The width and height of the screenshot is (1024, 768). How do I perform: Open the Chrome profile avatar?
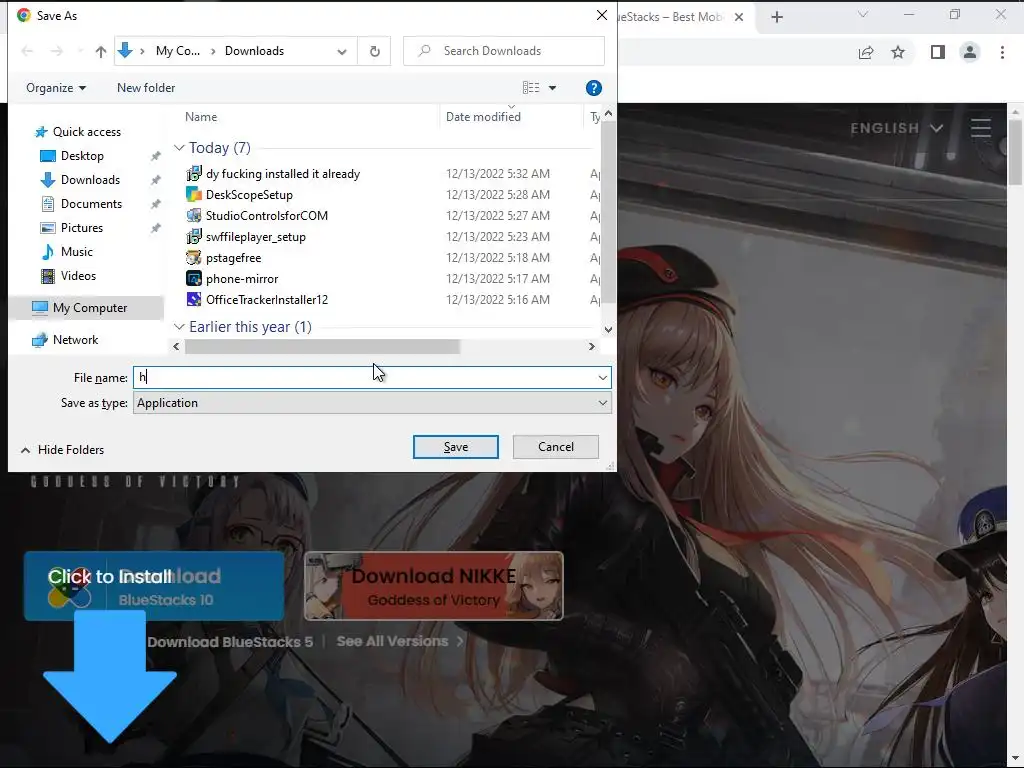click(970, 52)
